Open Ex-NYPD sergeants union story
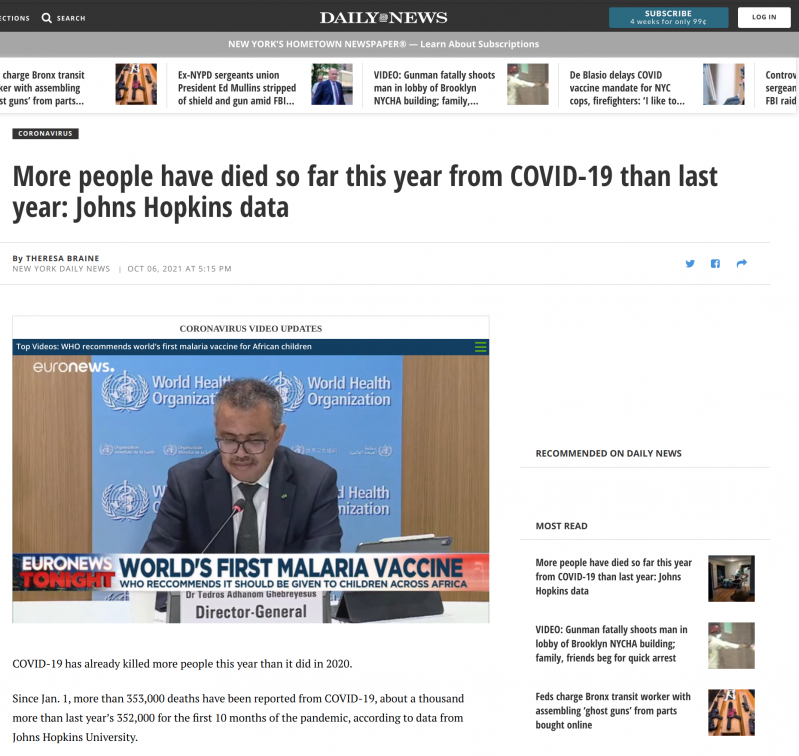 pyautogui.click(x=236, y=88)
